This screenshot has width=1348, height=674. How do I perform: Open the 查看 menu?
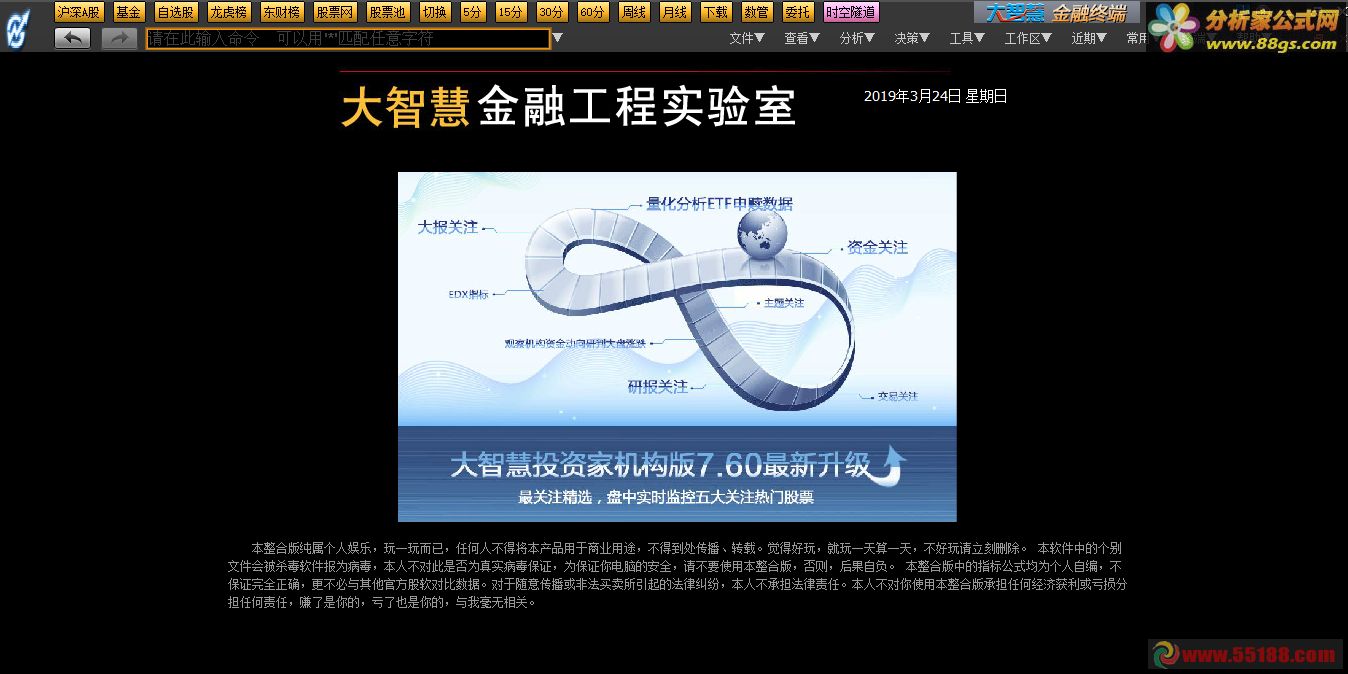[802, 38]
